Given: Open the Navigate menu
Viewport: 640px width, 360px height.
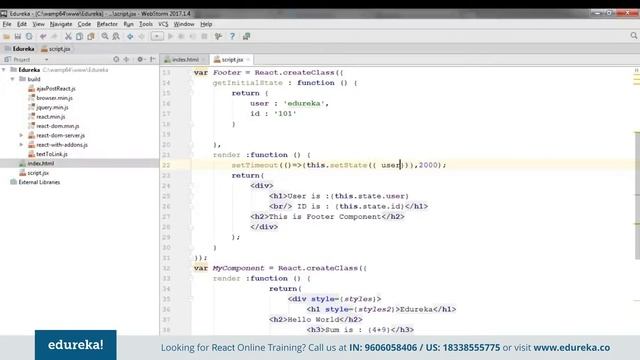Looking at the screenshot, I should 61,24.
